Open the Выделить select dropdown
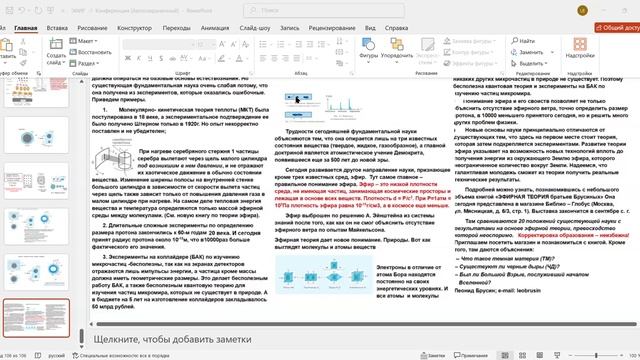 [529, 63]
